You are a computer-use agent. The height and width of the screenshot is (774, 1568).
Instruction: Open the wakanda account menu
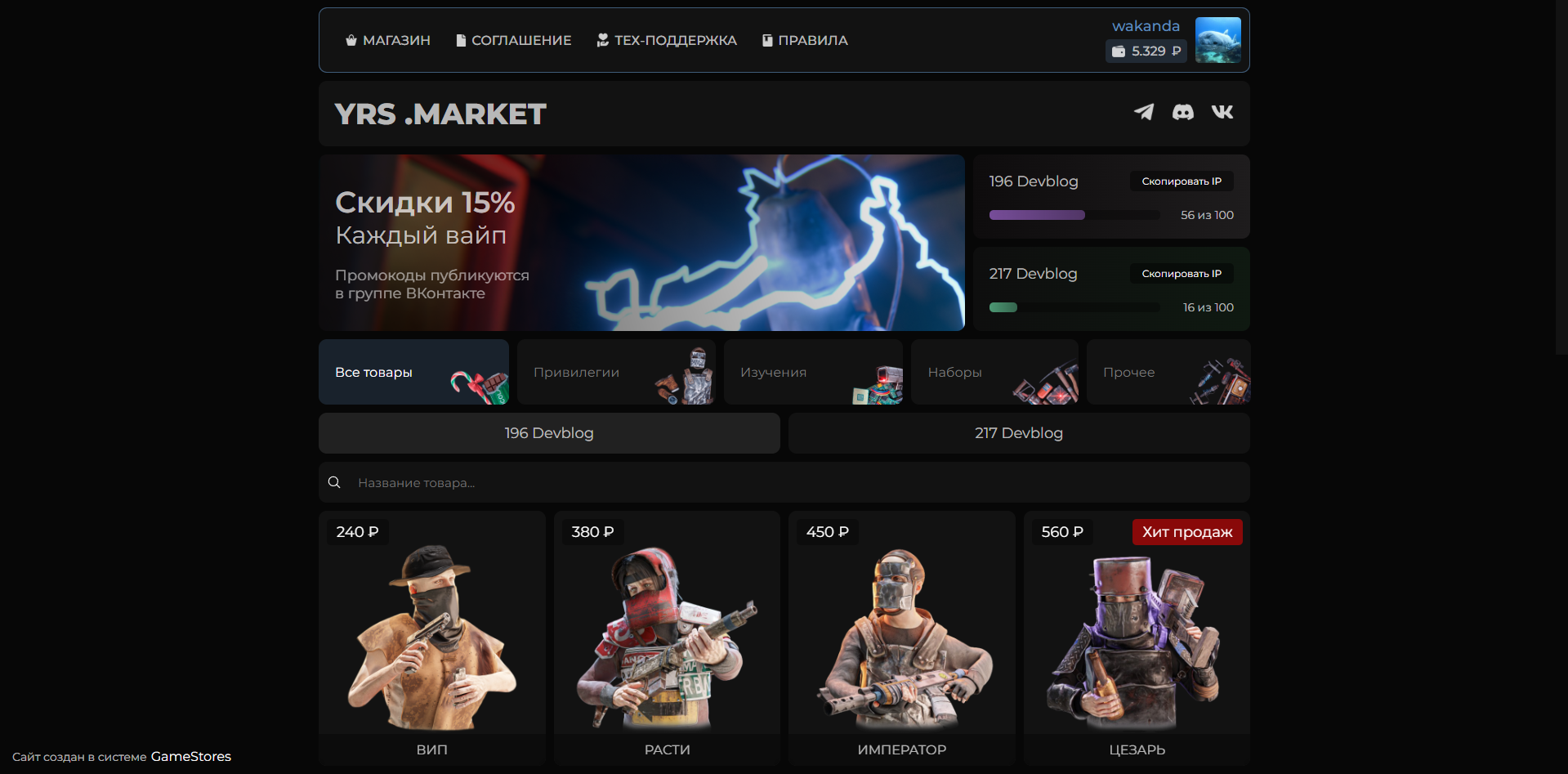pos(1146,25)
